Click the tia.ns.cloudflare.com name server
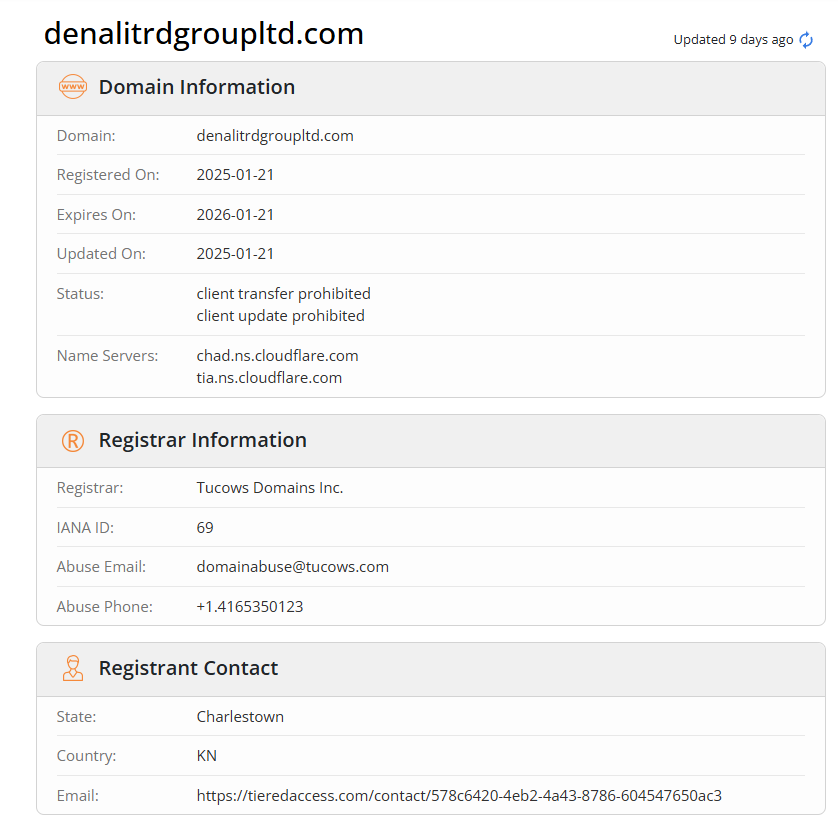The height and width of the screenshot is (822, 838). click(269, 378)
